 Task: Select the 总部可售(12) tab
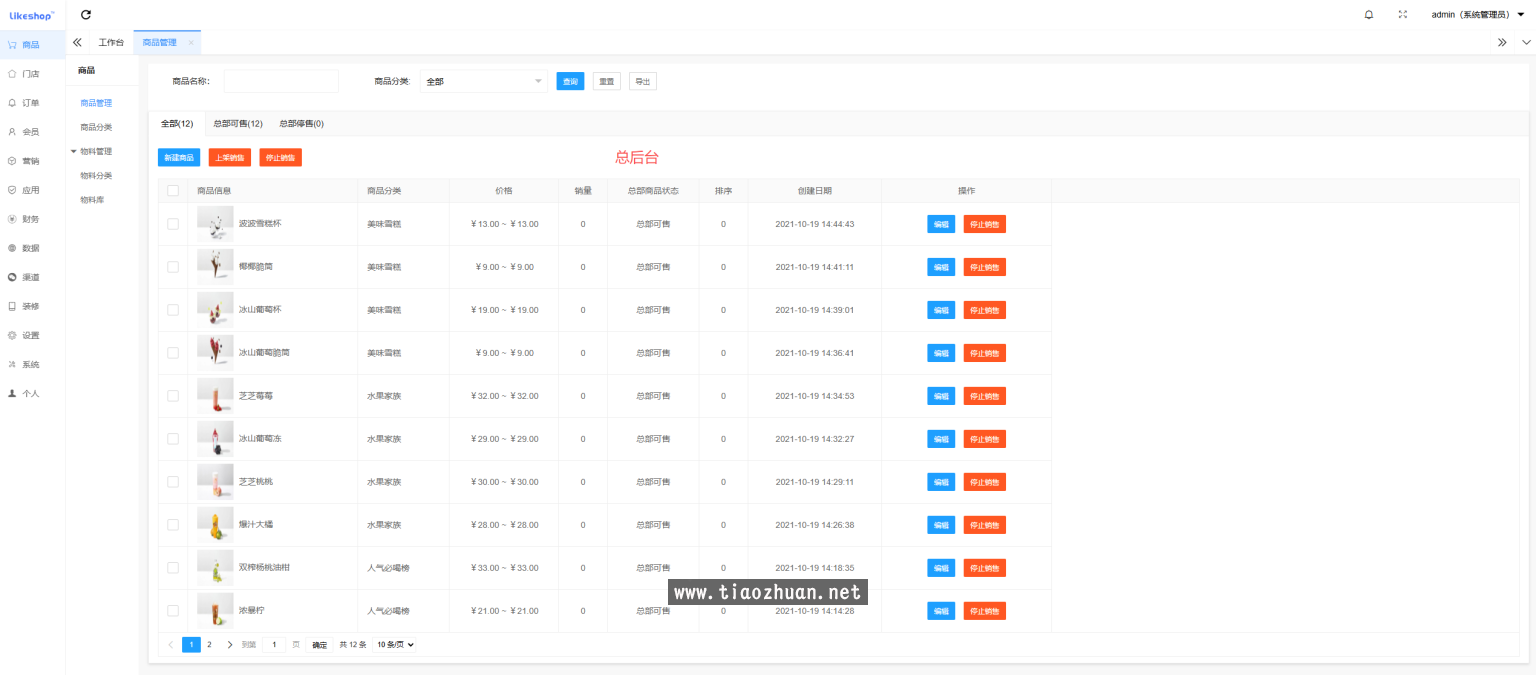click(x=238, y=124)
